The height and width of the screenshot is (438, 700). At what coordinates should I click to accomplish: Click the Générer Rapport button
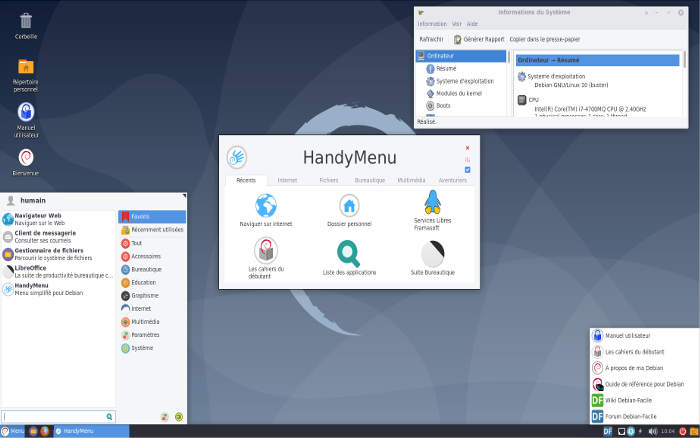(480, 39)
